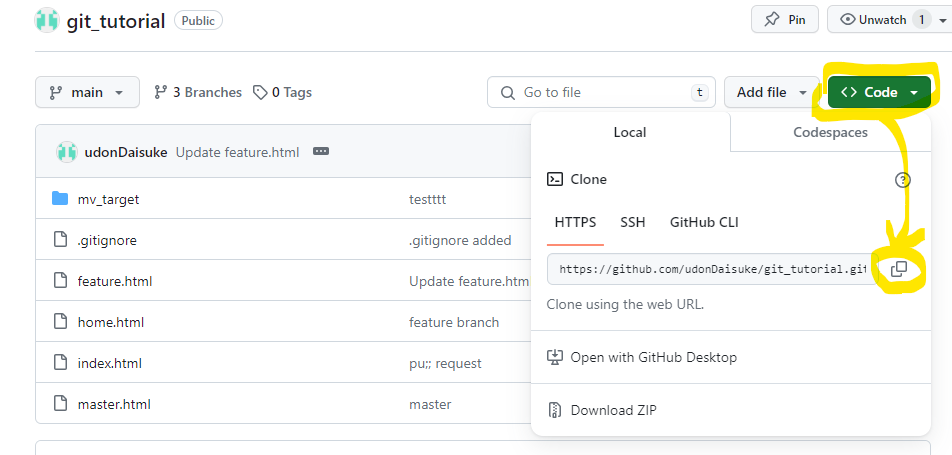Expand the commit message ellipsis button
This screenshot has width=952, height=455.
(321, 151)
